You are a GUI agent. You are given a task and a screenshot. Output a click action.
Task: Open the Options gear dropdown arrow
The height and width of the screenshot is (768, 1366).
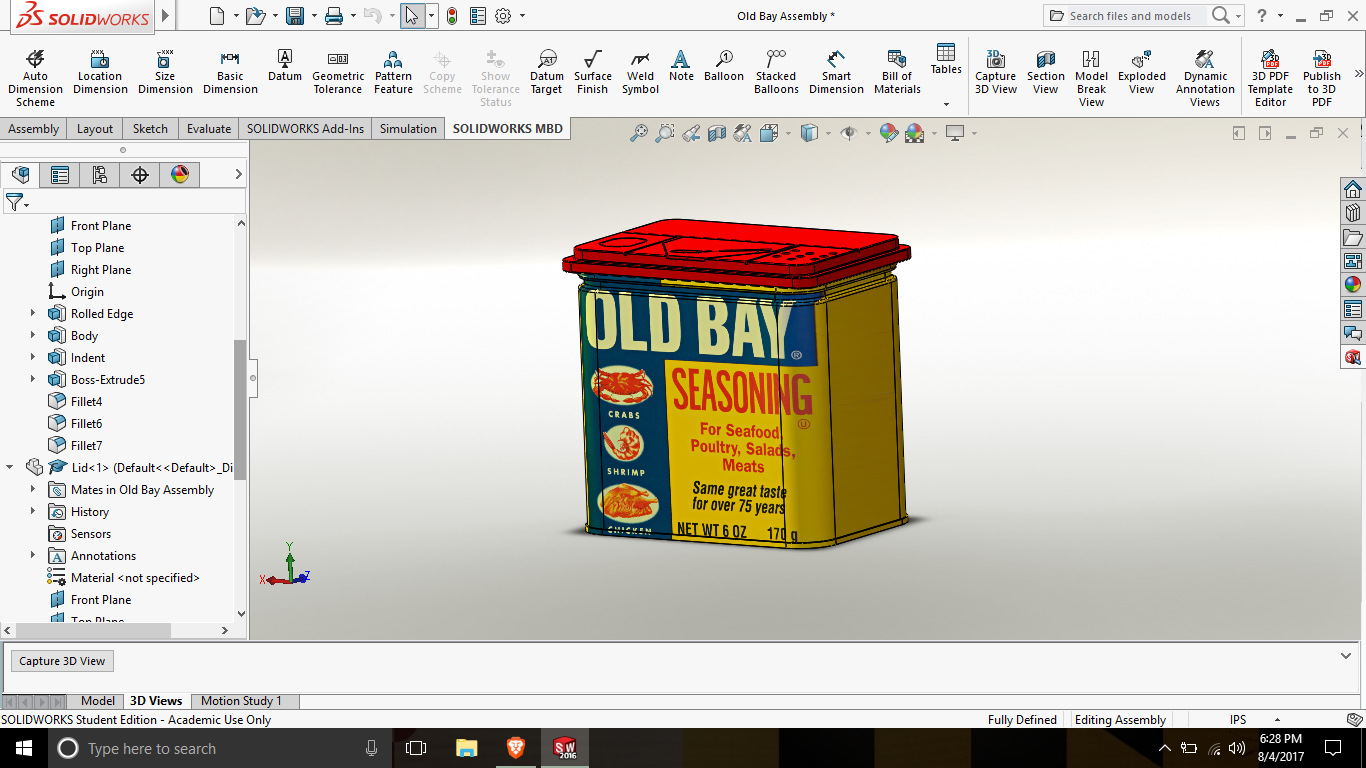coord(522,16)
